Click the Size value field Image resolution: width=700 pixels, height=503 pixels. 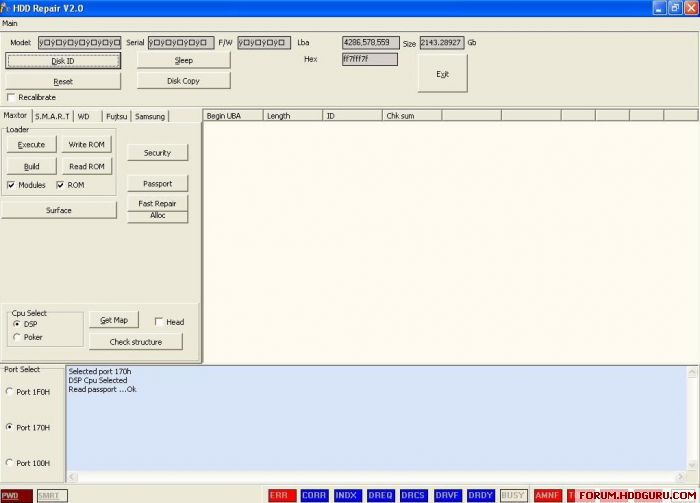[442, 43]
